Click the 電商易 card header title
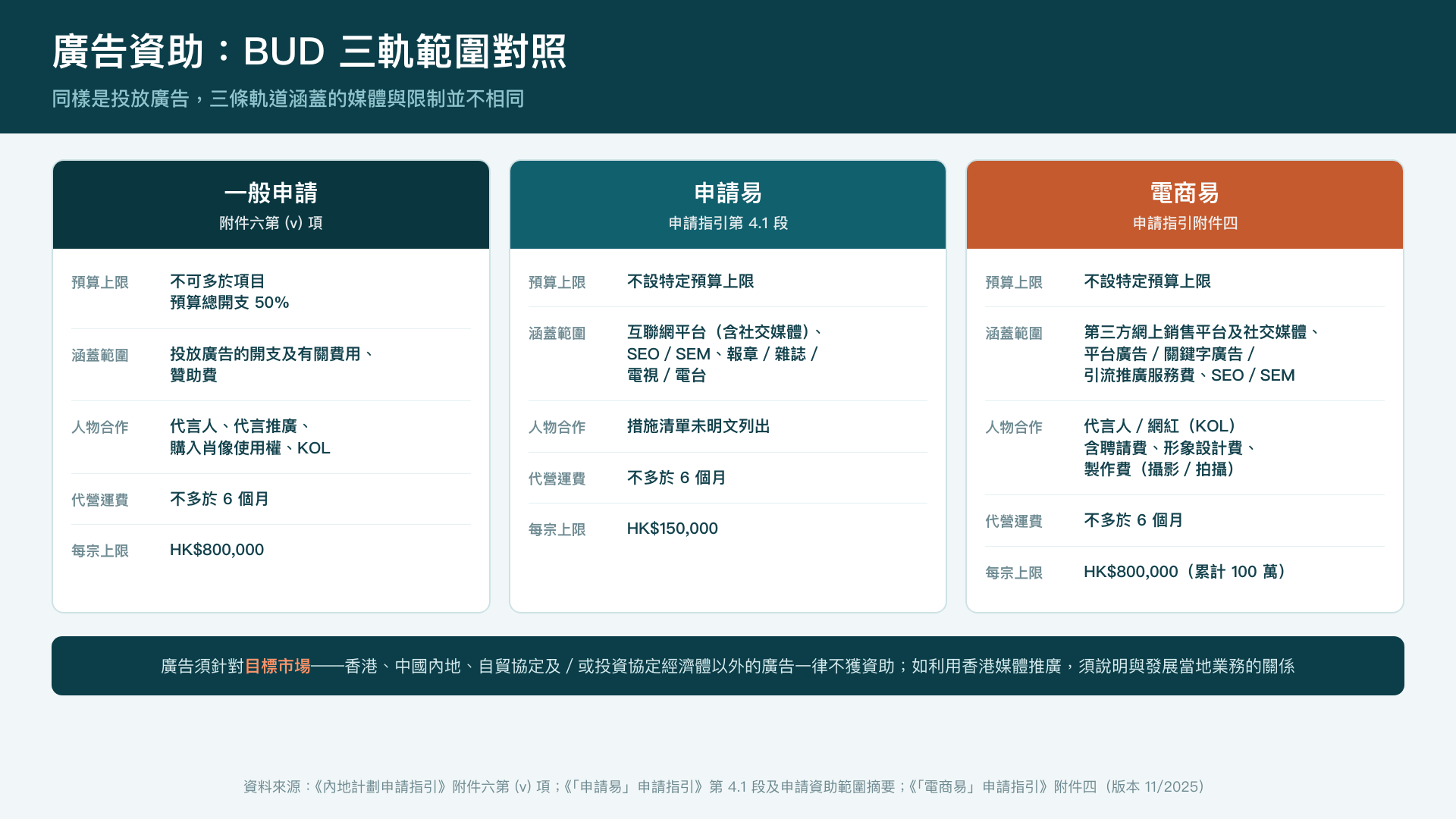Image resolution: width=1456 pixels, height=819 pixels. [1185, 193]
